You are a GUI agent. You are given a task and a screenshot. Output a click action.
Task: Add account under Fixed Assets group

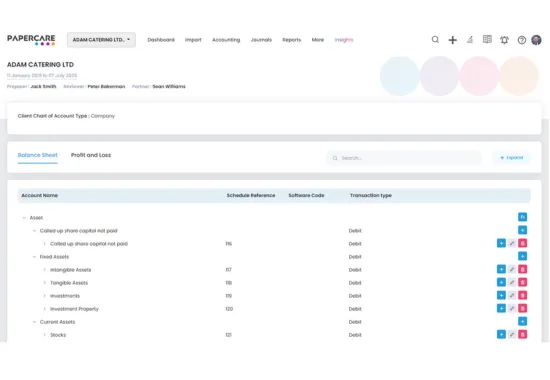[522, 256]
